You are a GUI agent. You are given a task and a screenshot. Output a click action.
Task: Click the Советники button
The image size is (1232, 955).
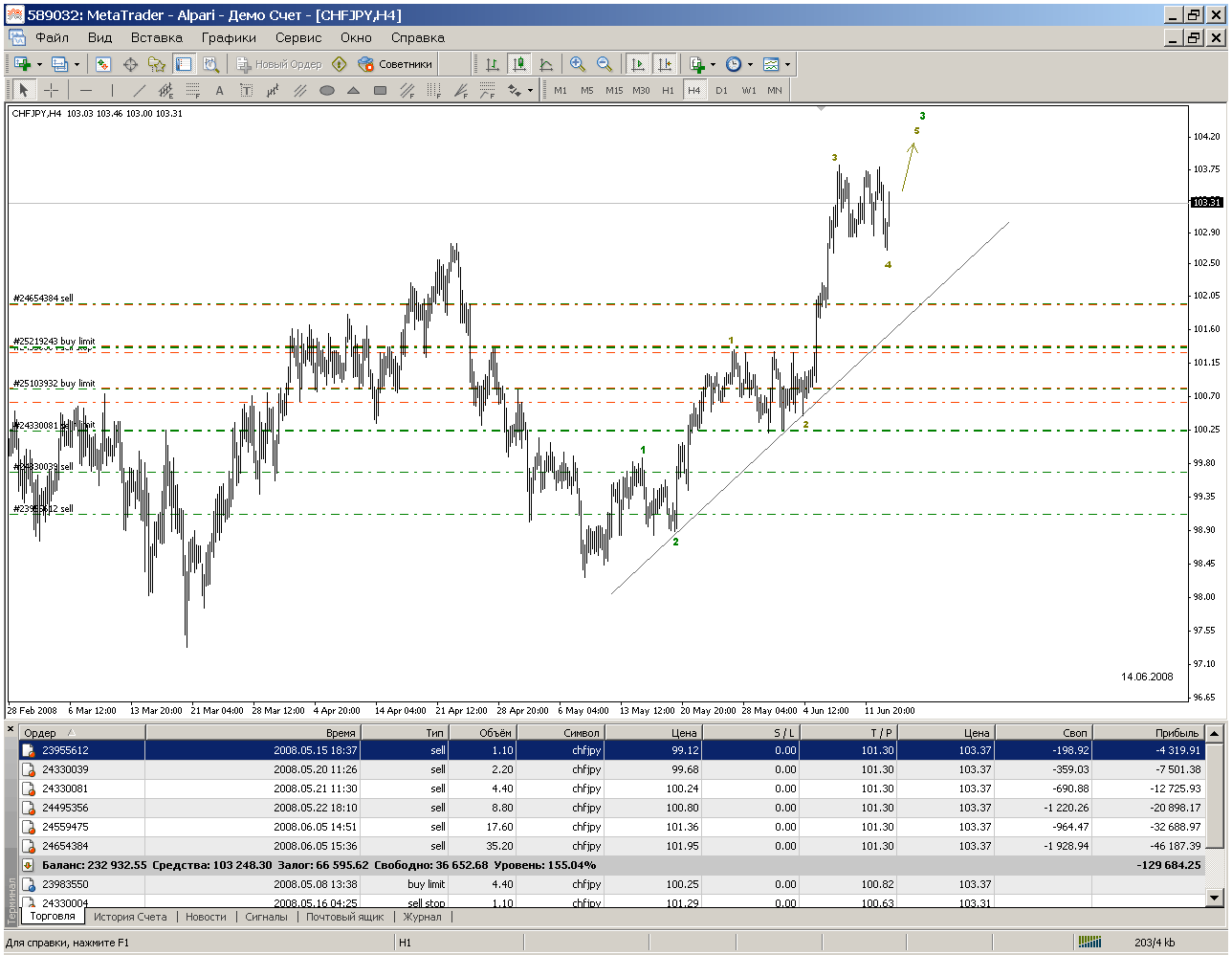click(x=395, y=64)
